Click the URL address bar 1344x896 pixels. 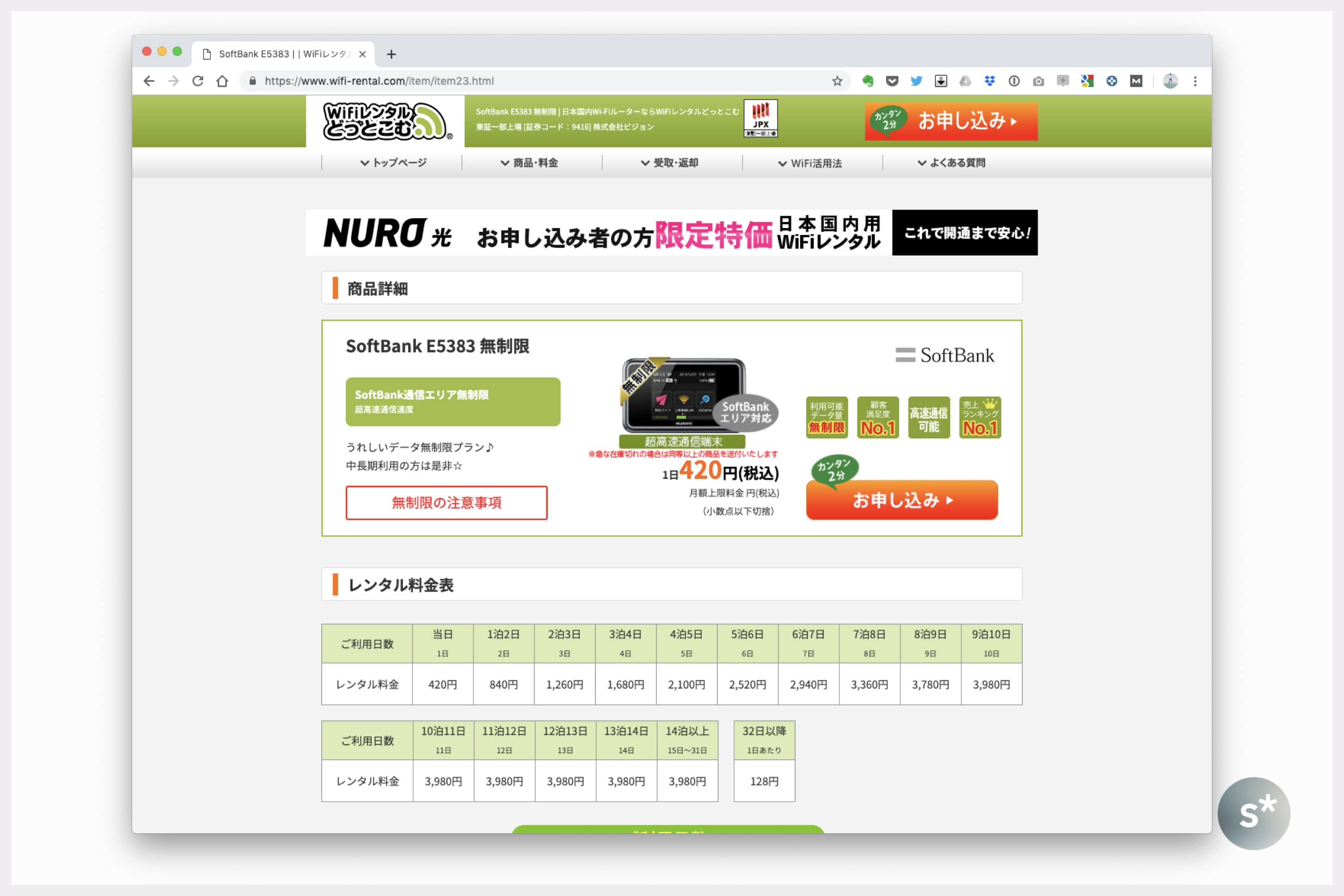click(x=514, y=81)
